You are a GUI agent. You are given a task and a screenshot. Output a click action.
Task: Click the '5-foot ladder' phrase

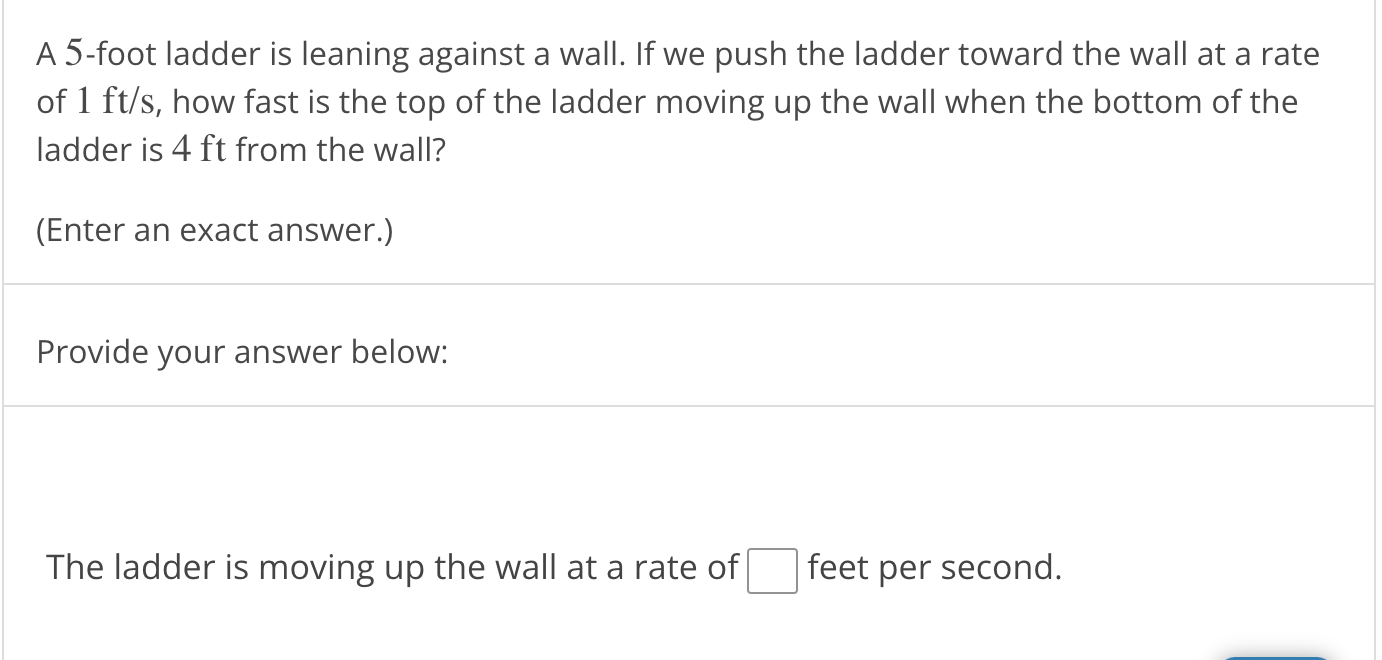click(164, 54)
